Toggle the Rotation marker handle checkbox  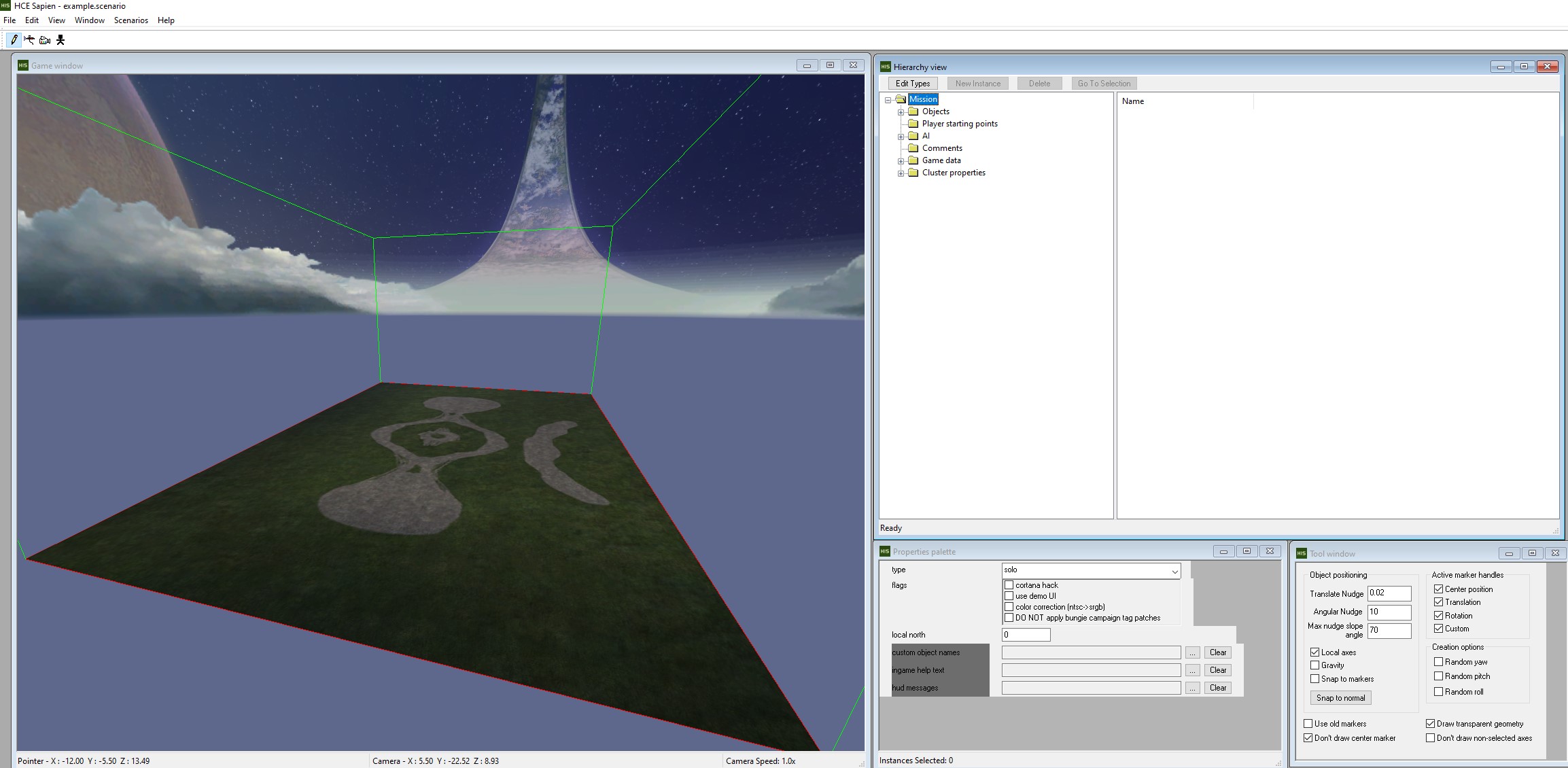(x=1438, y=616)
